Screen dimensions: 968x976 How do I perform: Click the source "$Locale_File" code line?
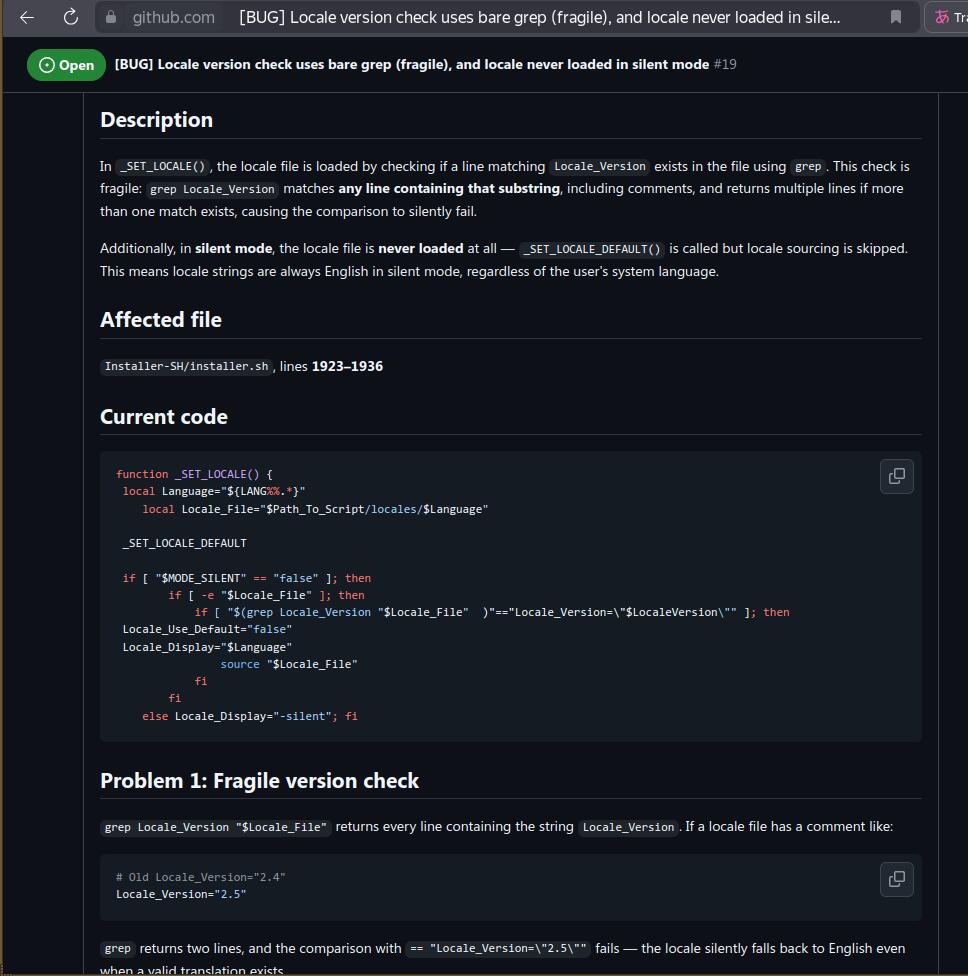click(289, 664)
